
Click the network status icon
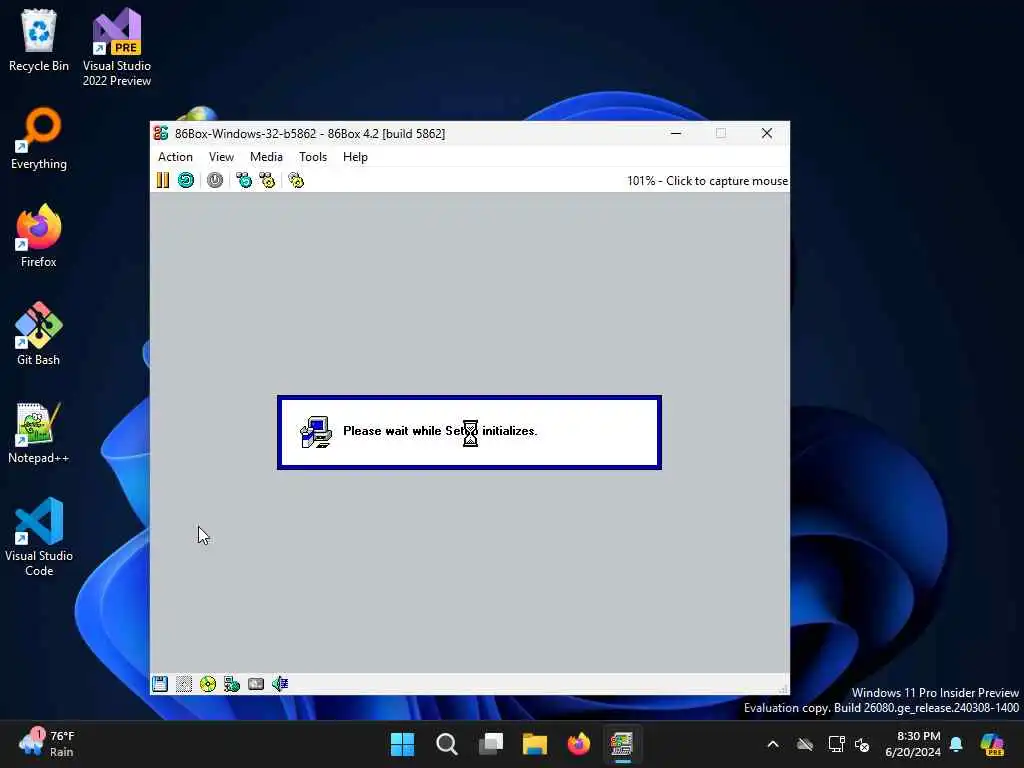tap(232, 684)
